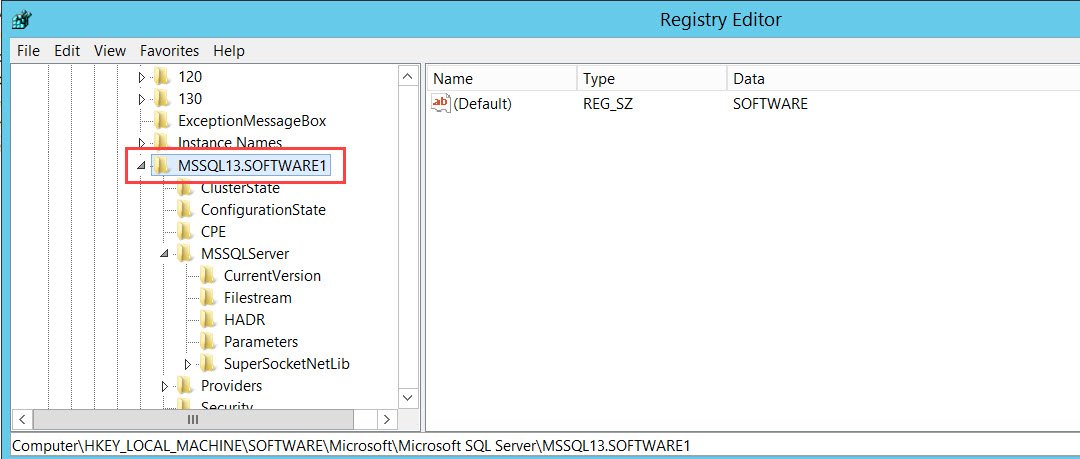Image resolution: width=1080 pixels, height=459 pixels.
Task: Select the 120 folder icon
Action: click(162, 76)
